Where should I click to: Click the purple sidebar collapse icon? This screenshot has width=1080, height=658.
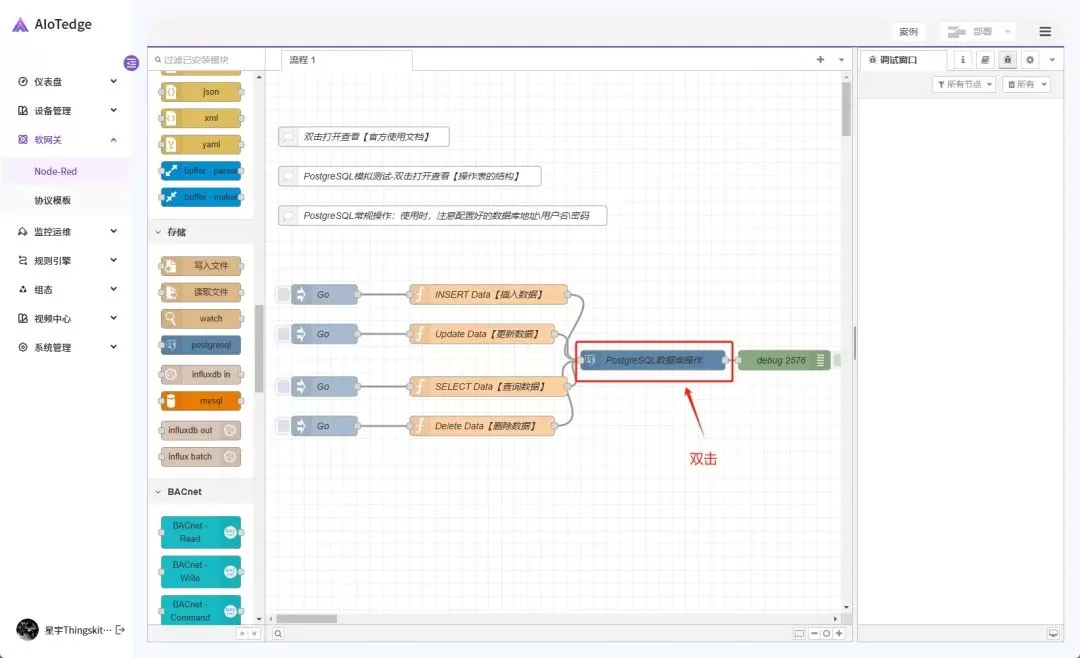coord(131,63)
